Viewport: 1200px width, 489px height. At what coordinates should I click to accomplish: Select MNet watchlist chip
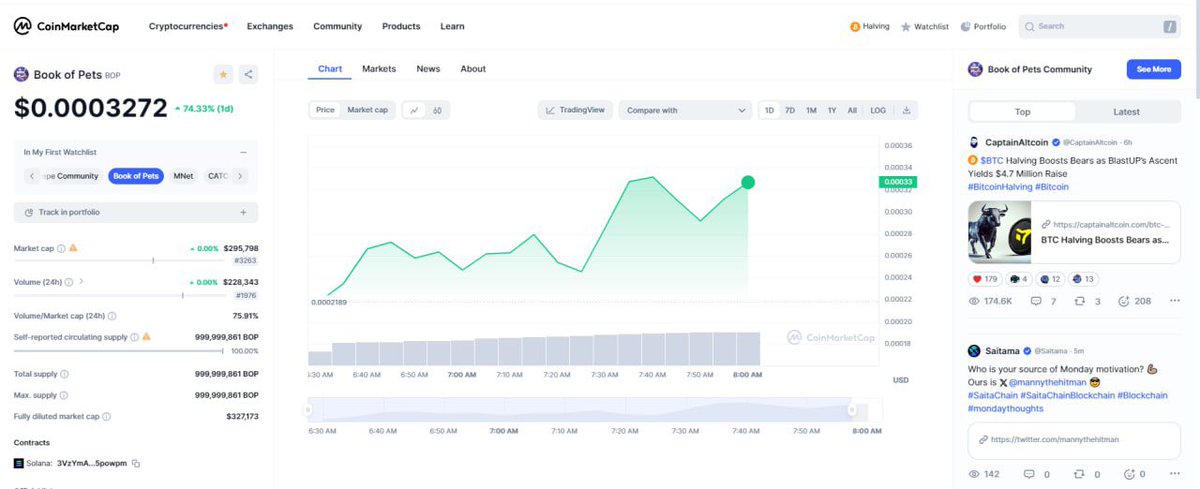[183, 176]
